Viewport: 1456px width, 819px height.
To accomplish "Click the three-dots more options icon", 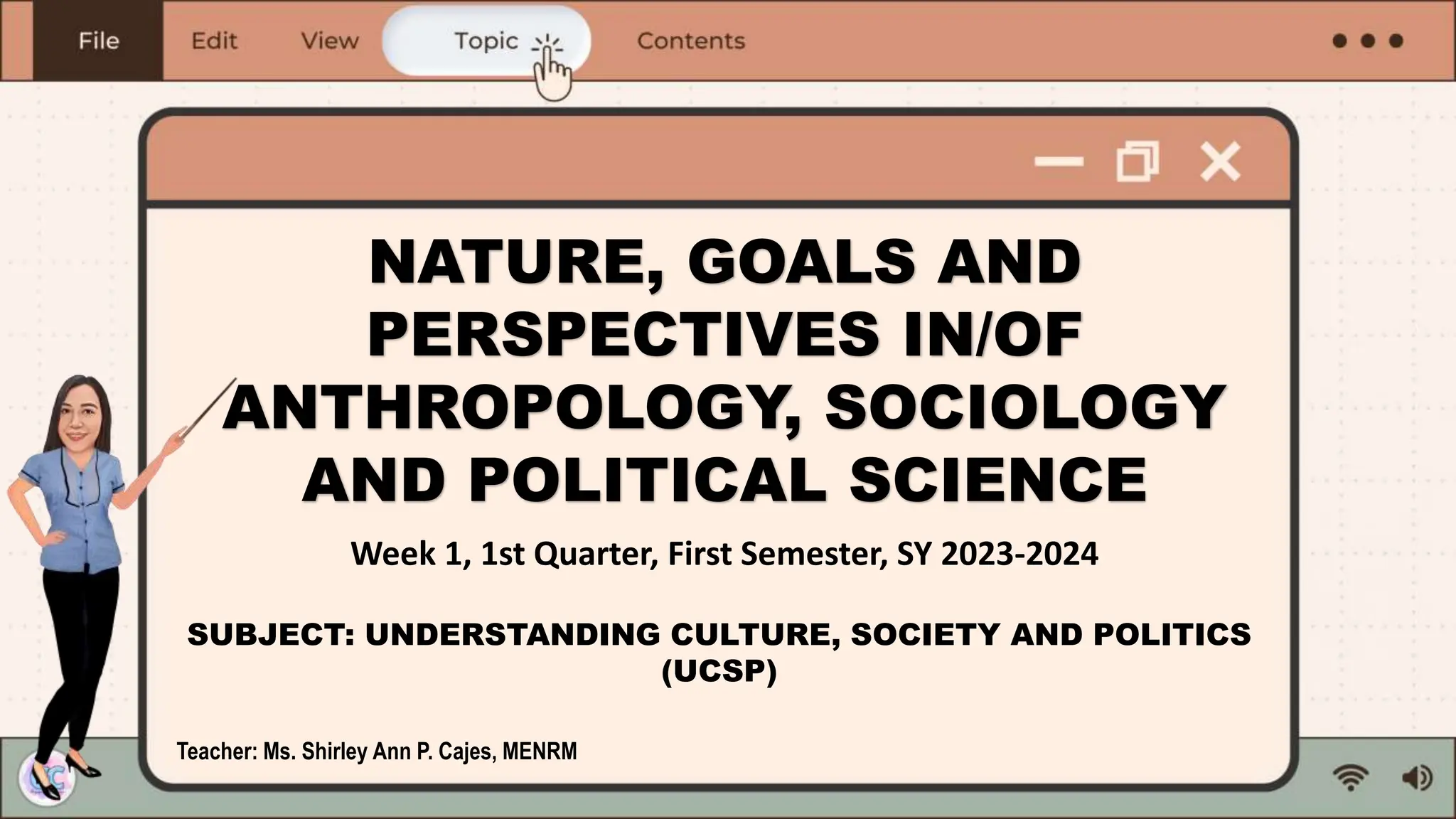I will pos(1367,41).
